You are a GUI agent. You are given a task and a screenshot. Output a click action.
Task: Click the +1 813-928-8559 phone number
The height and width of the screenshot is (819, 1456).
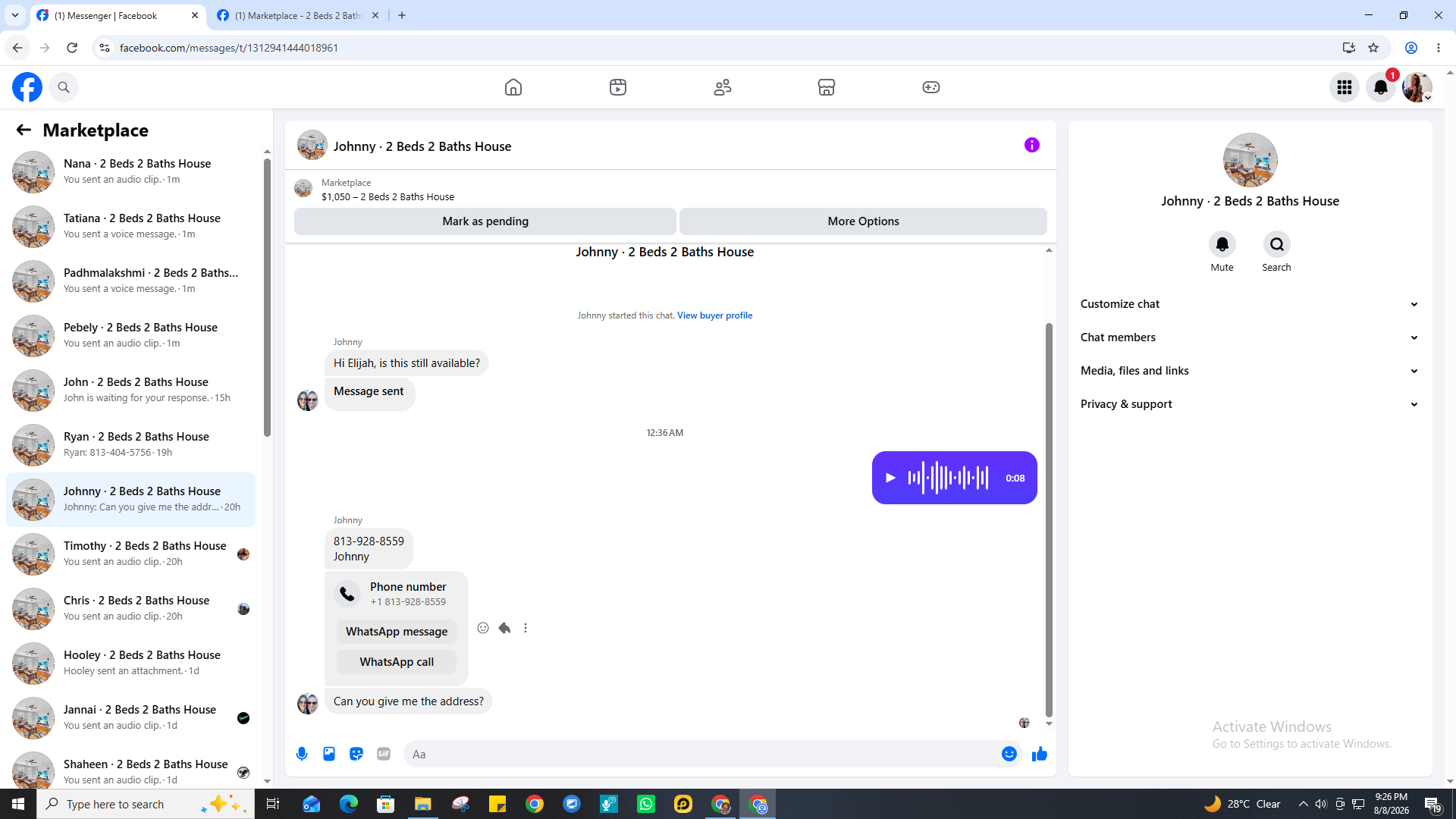pyautogui.click(x=408, y=602)
